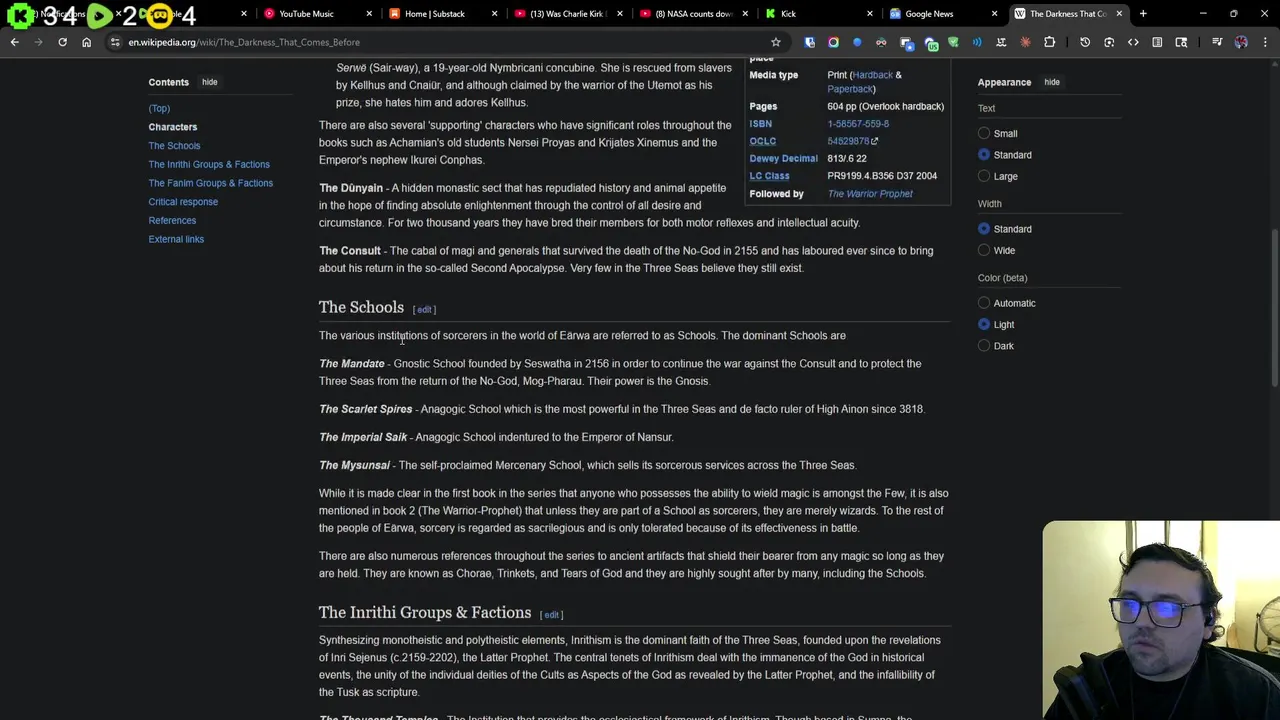
Task: Select Wide page width
Action: 984,250
